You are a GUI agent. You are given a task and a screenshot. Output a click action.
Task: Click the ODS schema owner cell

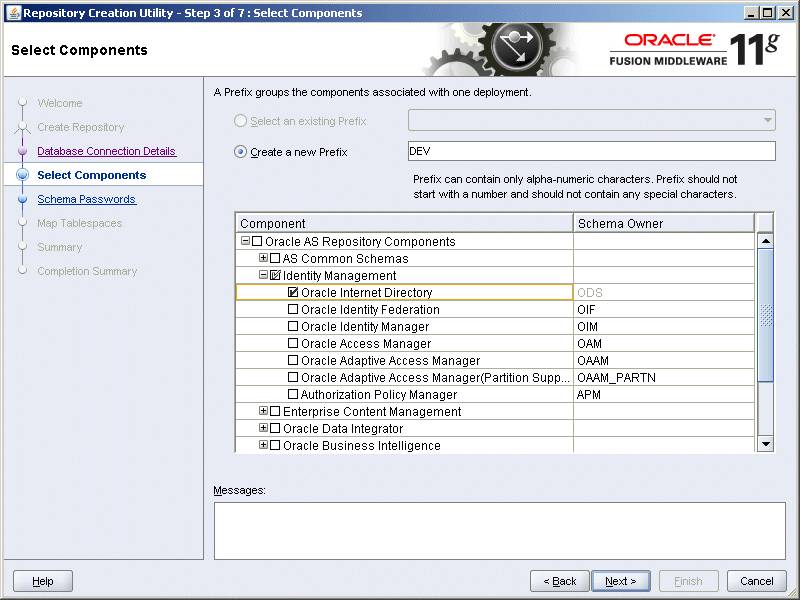664,292
